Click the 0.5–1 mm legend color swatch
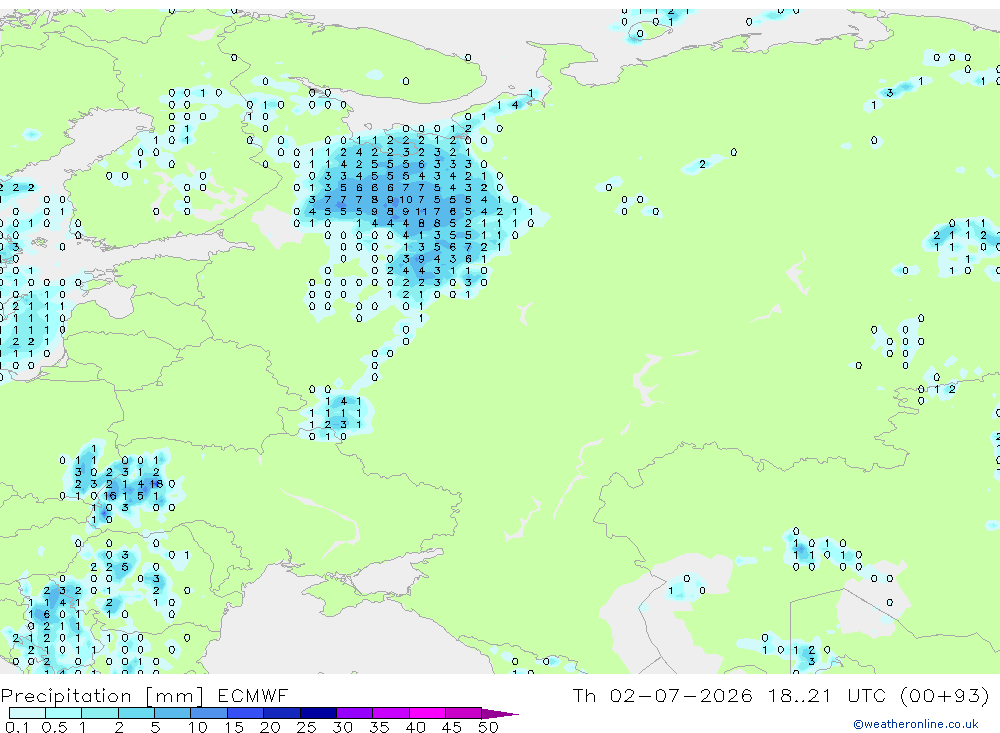Viewport: 1000px width, 733px height. coord(64,713)
